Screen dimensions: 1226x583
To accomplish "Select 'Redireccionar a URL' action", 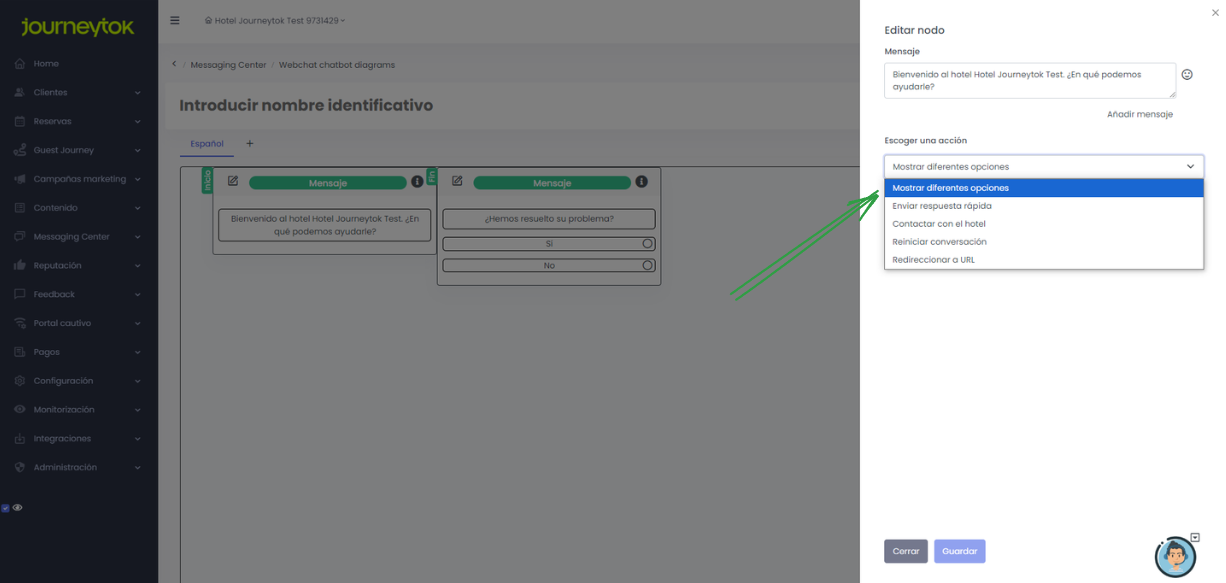I will pyautogui.click(x=933, y=260).
